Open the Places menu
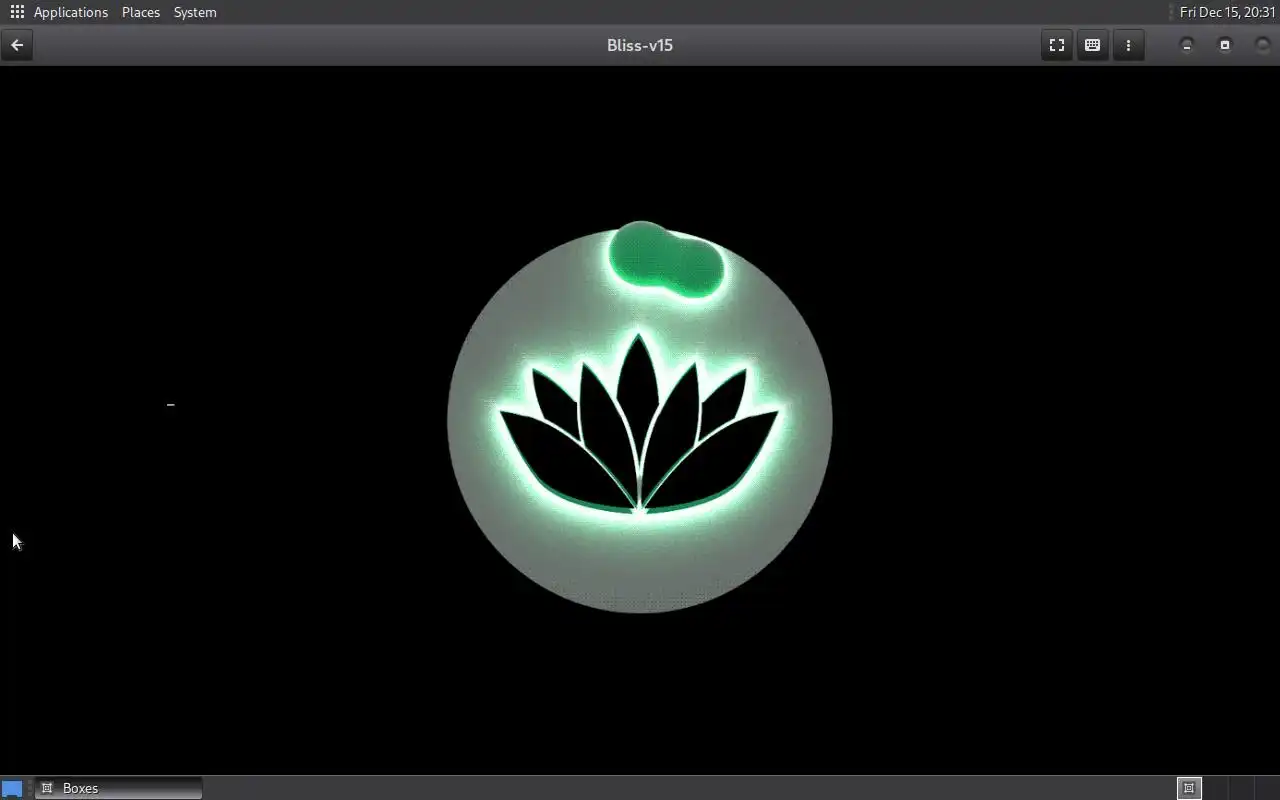This screenshot has height=800, width=1280. click(141, 12)
